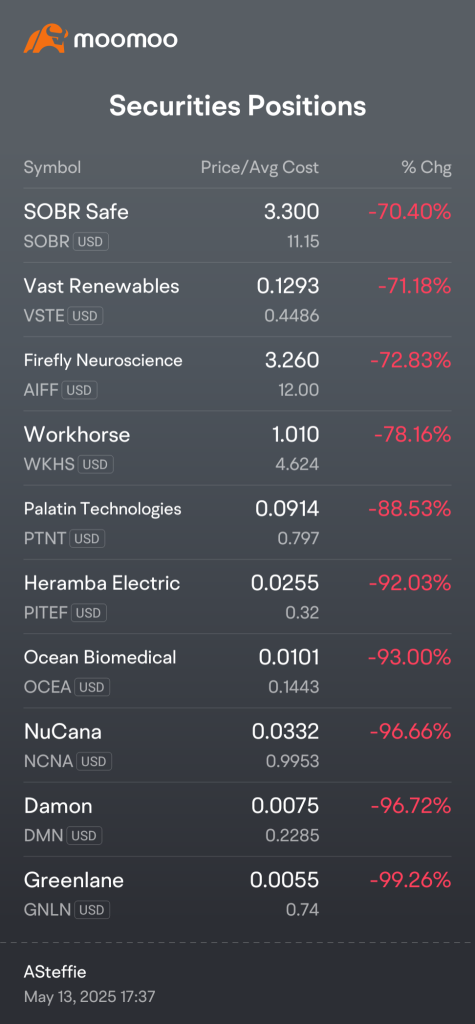
Task: Open the Vast Renewables position row
Action: tap(237, 300)
